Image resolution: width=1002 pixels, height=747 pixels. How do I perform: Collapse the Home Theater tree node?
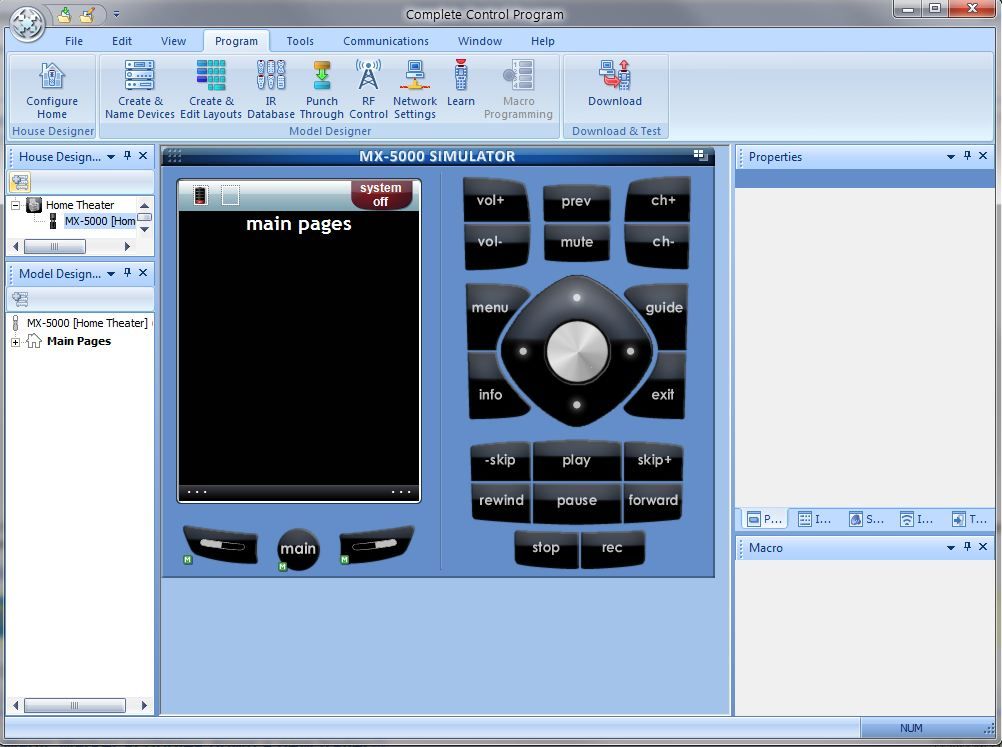16,205
